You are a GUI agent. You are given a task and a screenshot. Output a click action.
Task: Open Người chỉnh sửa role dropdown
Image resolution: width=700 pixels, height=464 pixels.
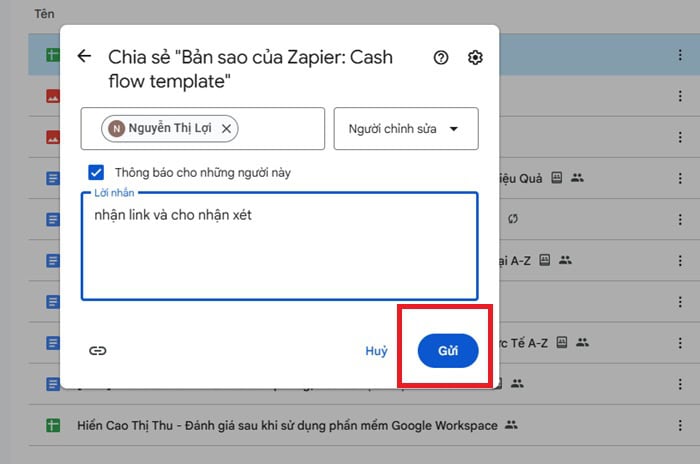pos(405,129)
